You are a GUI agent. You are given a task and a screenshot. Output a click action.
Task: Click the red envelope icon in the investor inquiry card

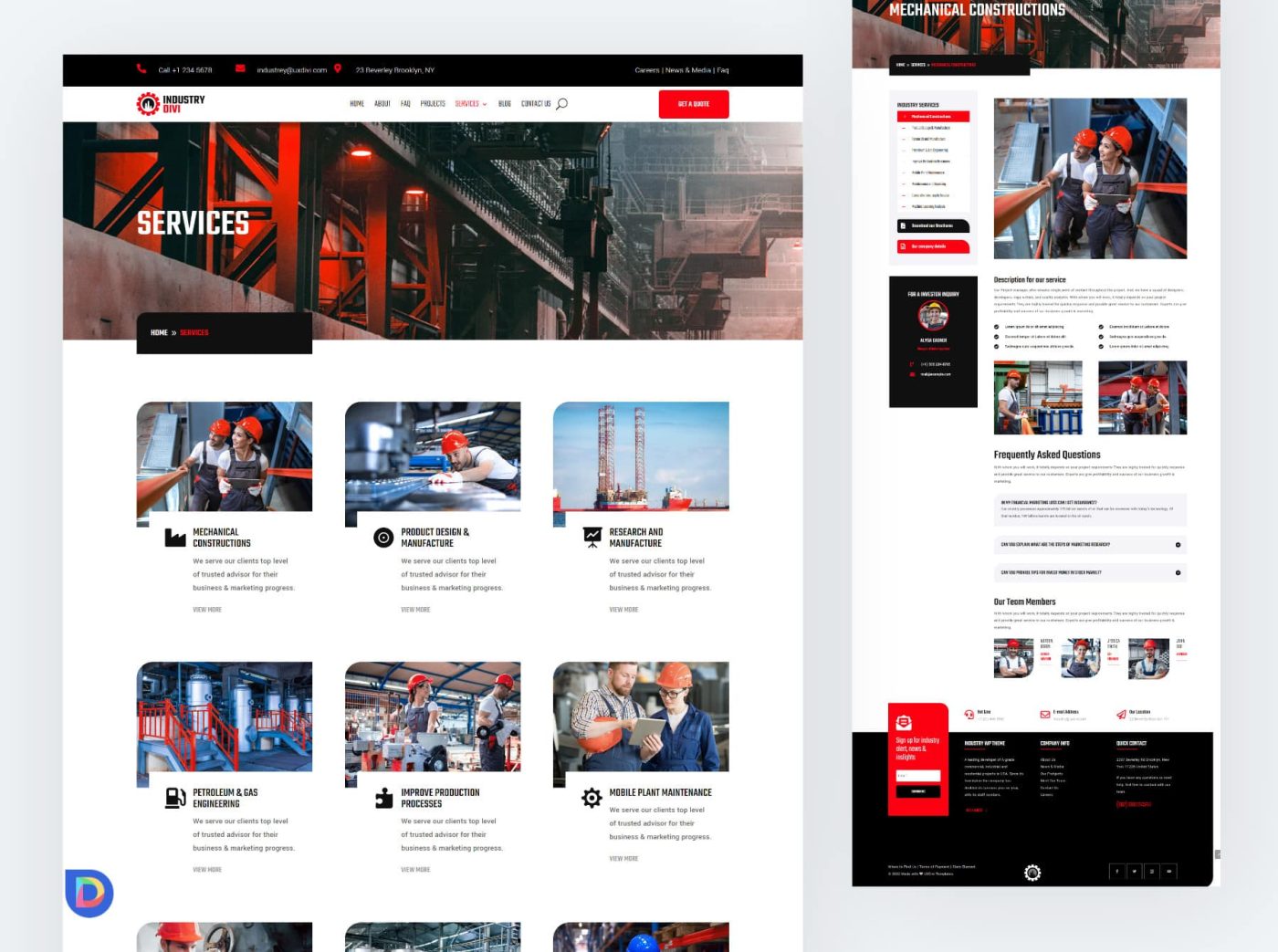tap(912, 374)
